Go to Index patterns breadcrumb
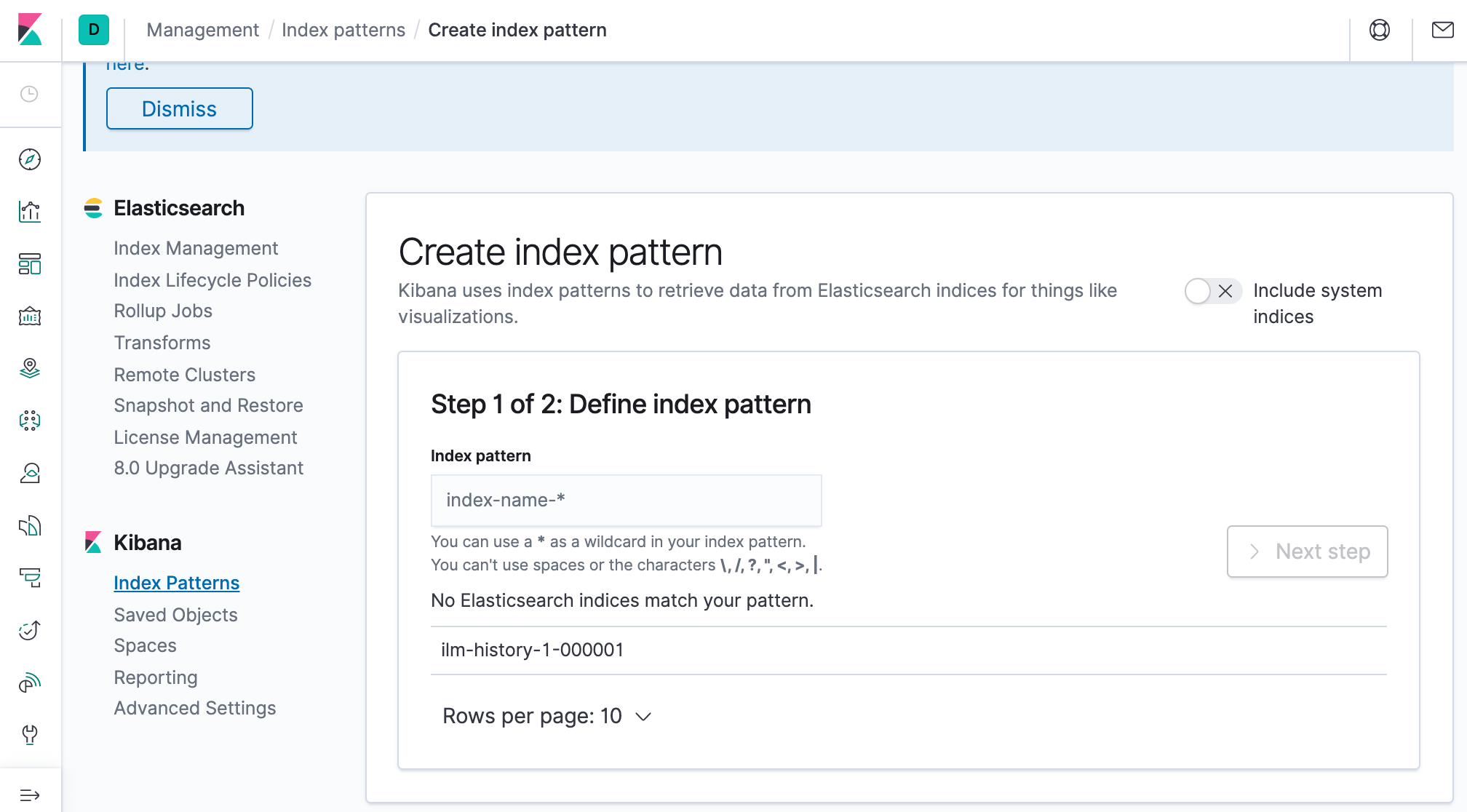The image size is (1467, 812). (343, 30)
